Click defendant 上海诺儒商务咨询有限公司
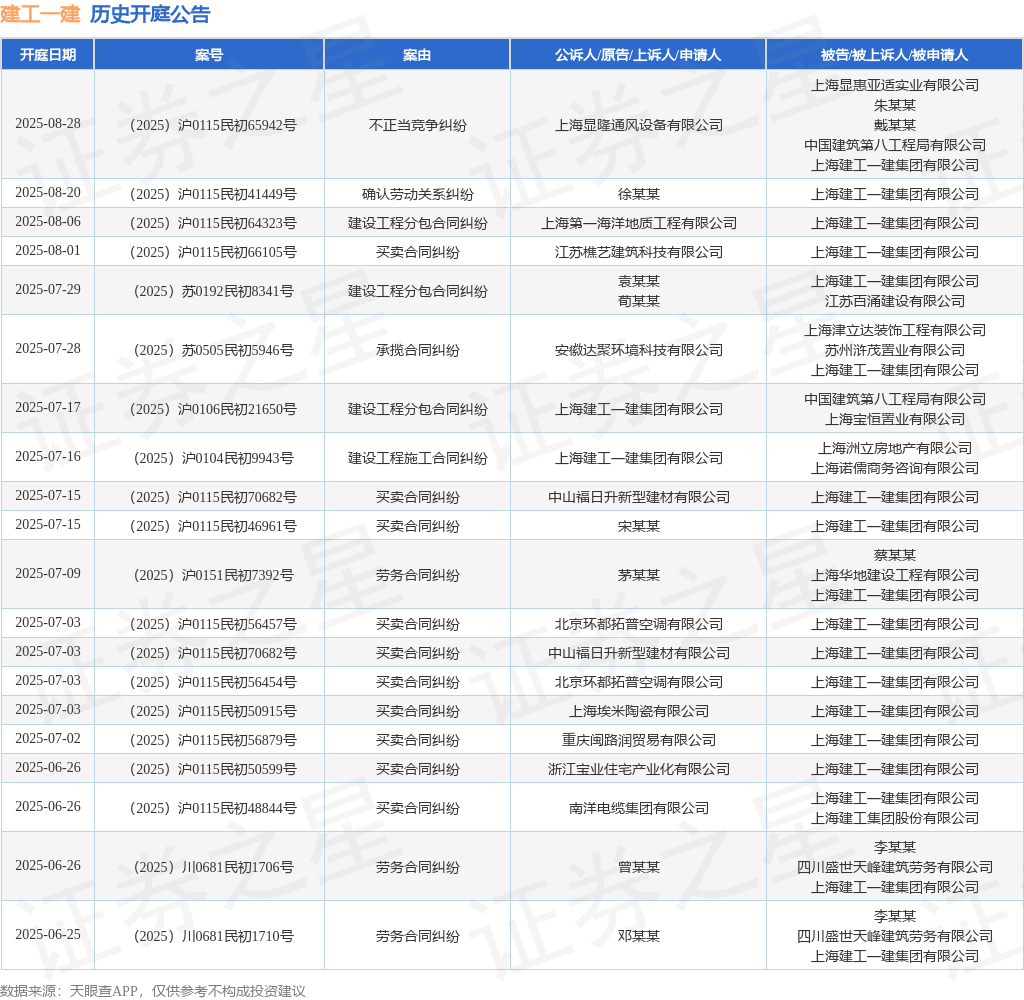Screen dimensions: 1024x1000 (x=895, y=468)
